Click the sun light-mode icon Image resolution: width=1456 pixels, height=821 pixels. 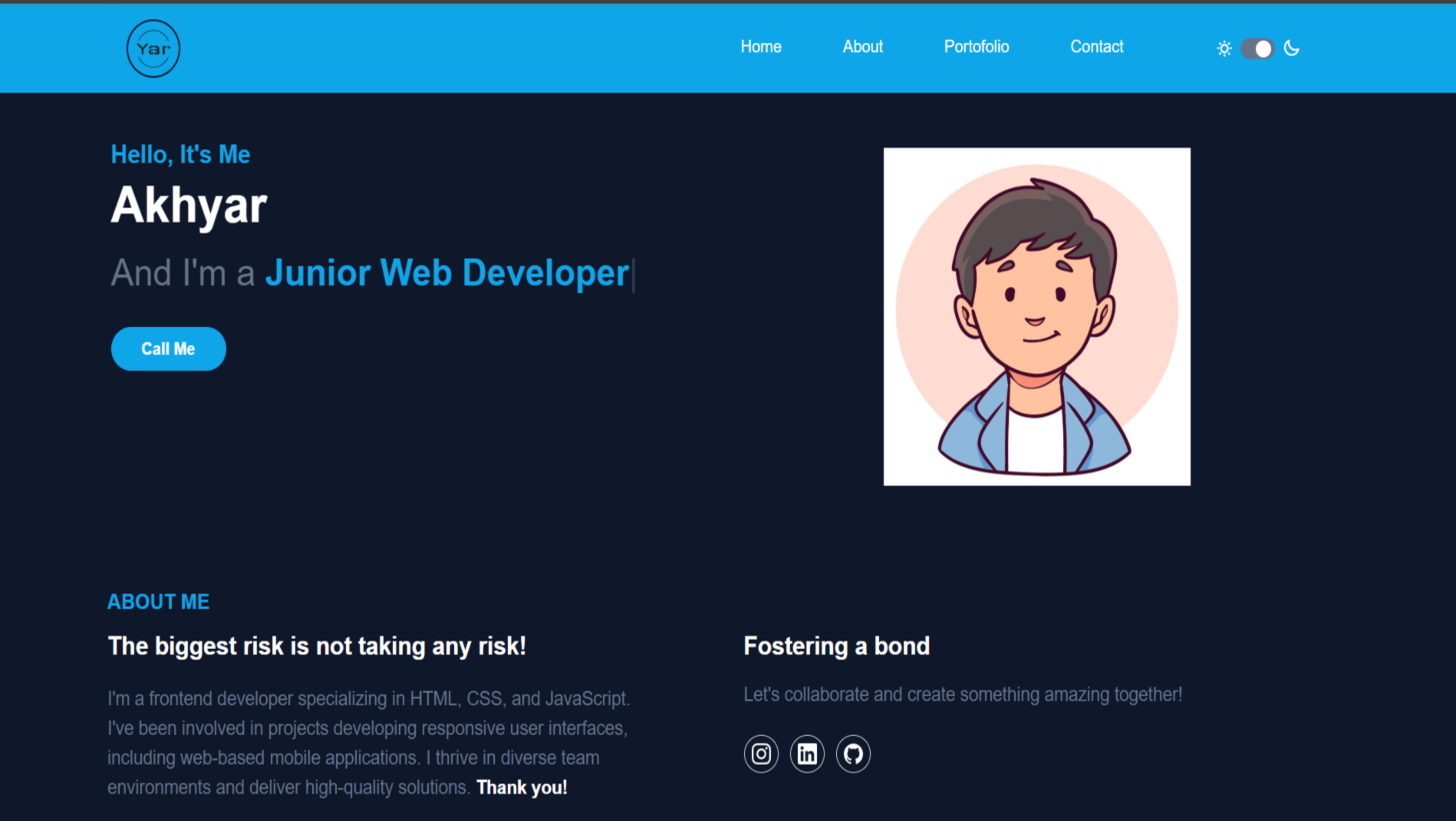point(1224,48)
